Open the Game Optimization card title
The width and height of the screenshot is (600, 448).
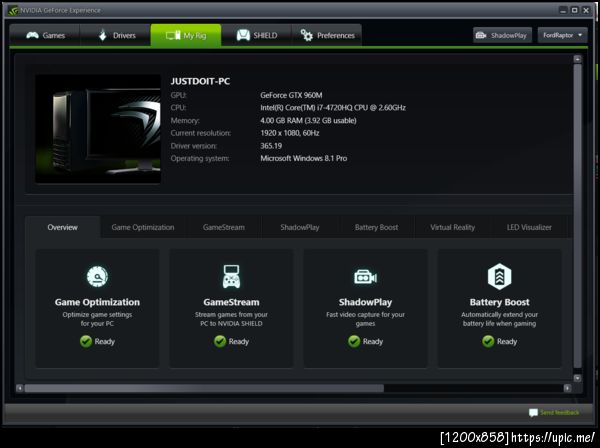pos(97,302)
